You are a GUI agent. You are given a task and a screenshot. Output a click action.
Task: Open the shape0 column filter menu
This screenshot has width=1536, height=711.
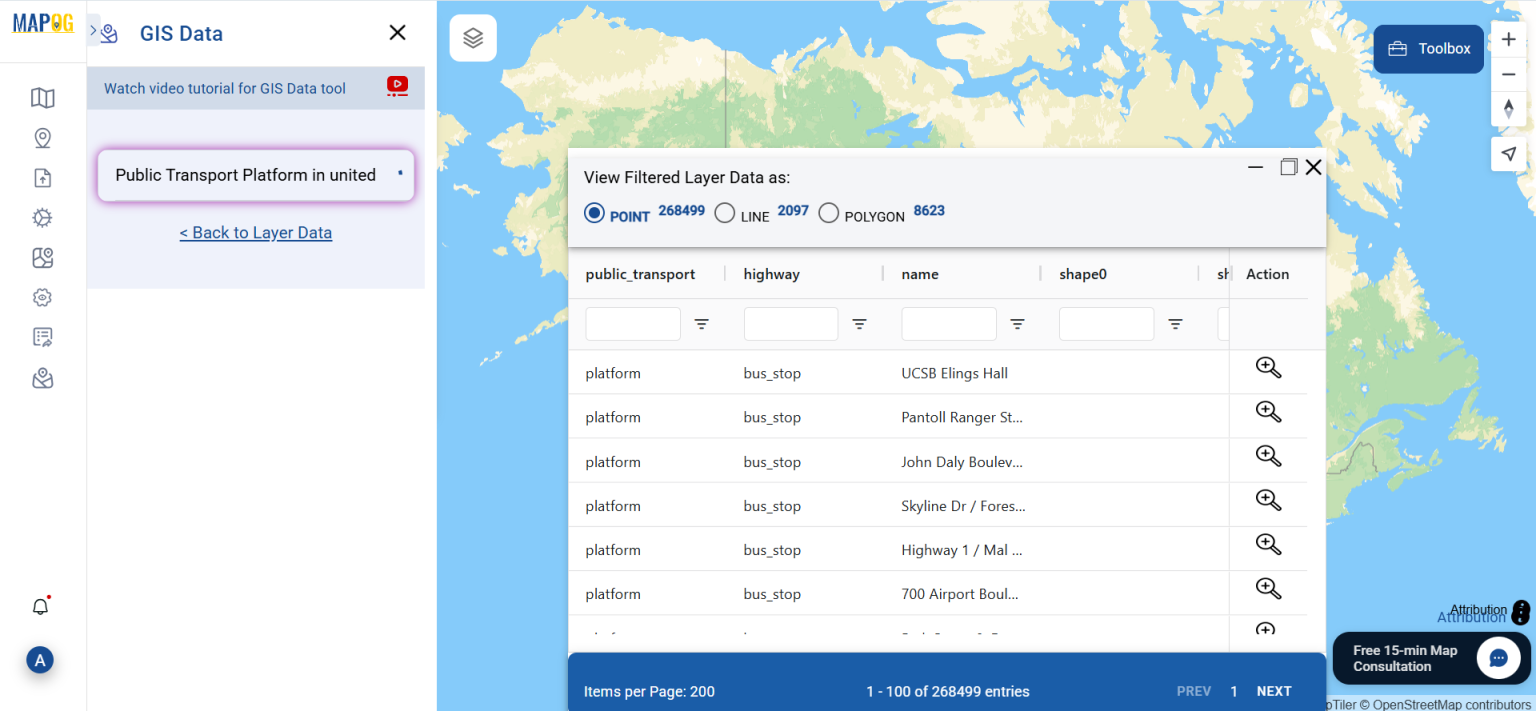[x=1174, y=324]
